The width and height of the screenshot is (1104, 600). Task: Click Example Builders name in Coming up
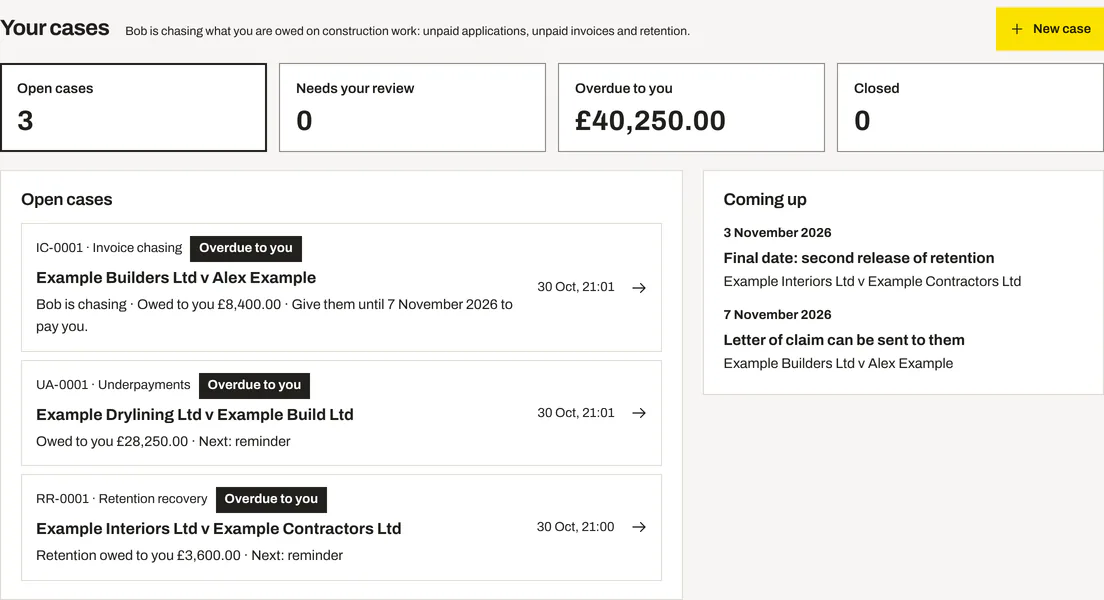[x=839, y=363]
